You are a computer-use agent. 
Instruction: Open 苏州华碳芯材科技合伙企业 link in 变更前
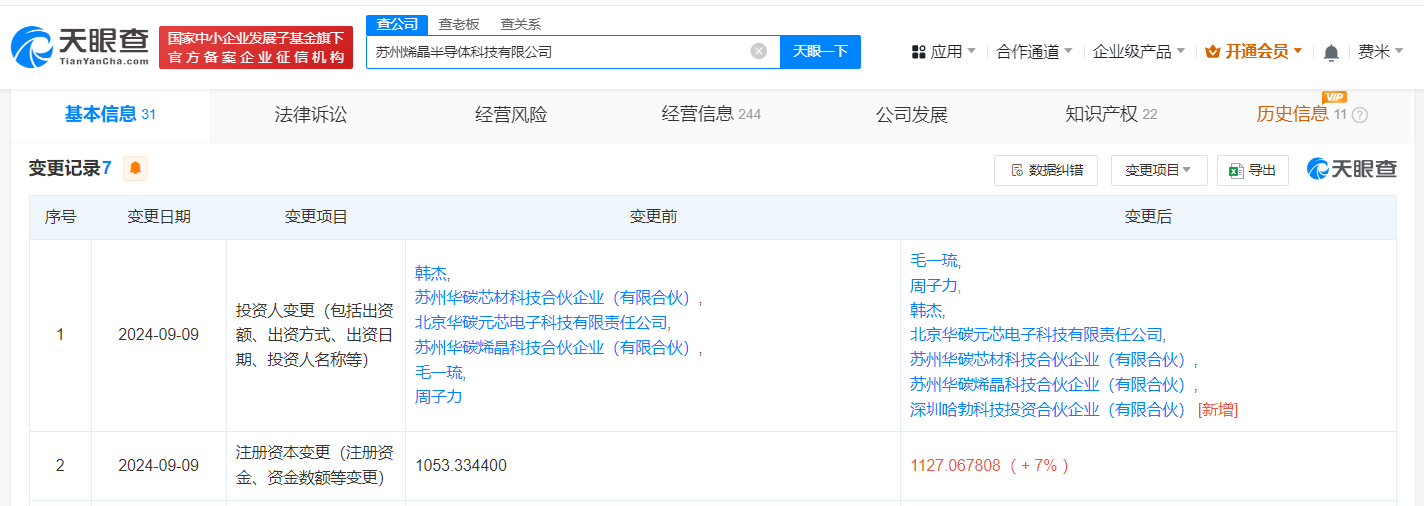point(555,297)
